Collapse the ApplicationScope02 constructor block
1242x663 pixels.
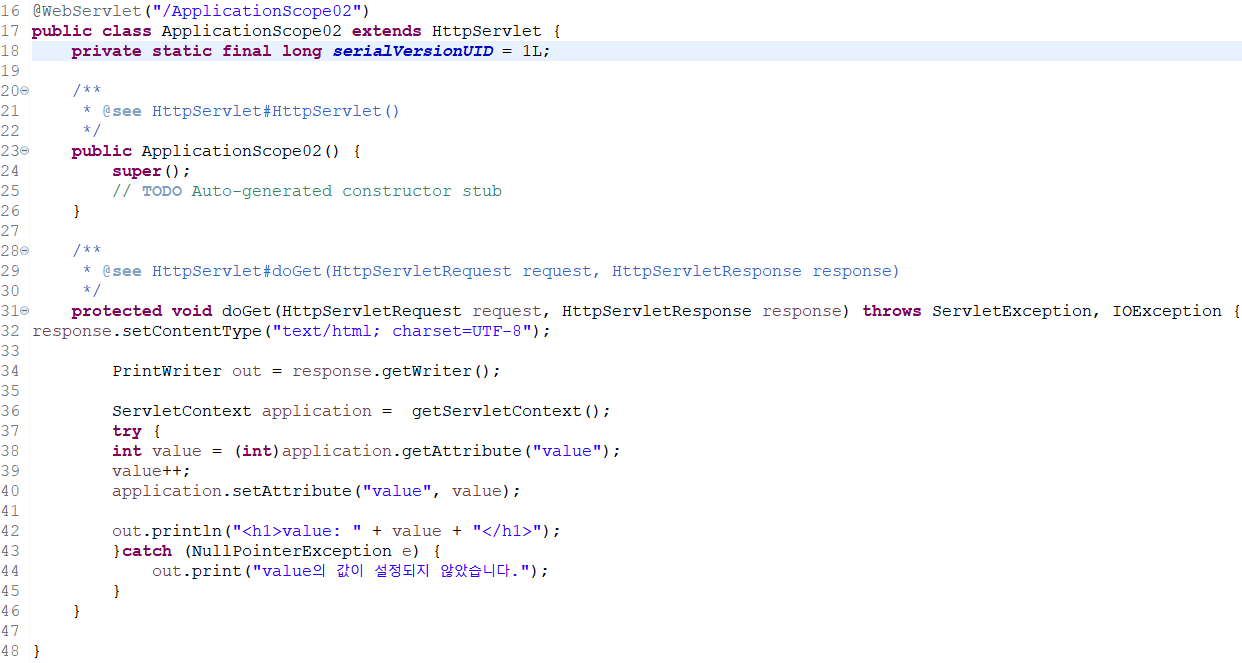click(26, 150)
